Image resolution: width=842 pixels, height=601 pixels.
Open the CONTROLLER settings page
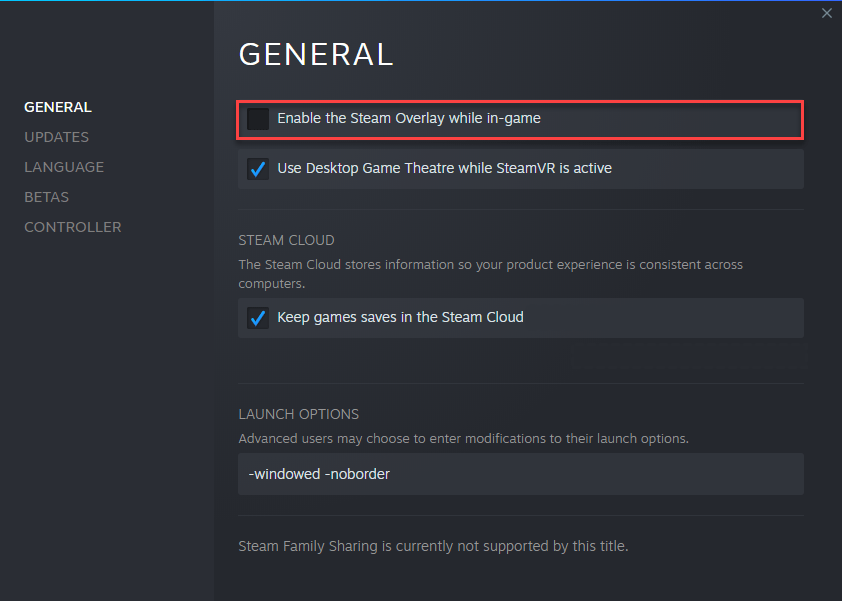point(72,227)
